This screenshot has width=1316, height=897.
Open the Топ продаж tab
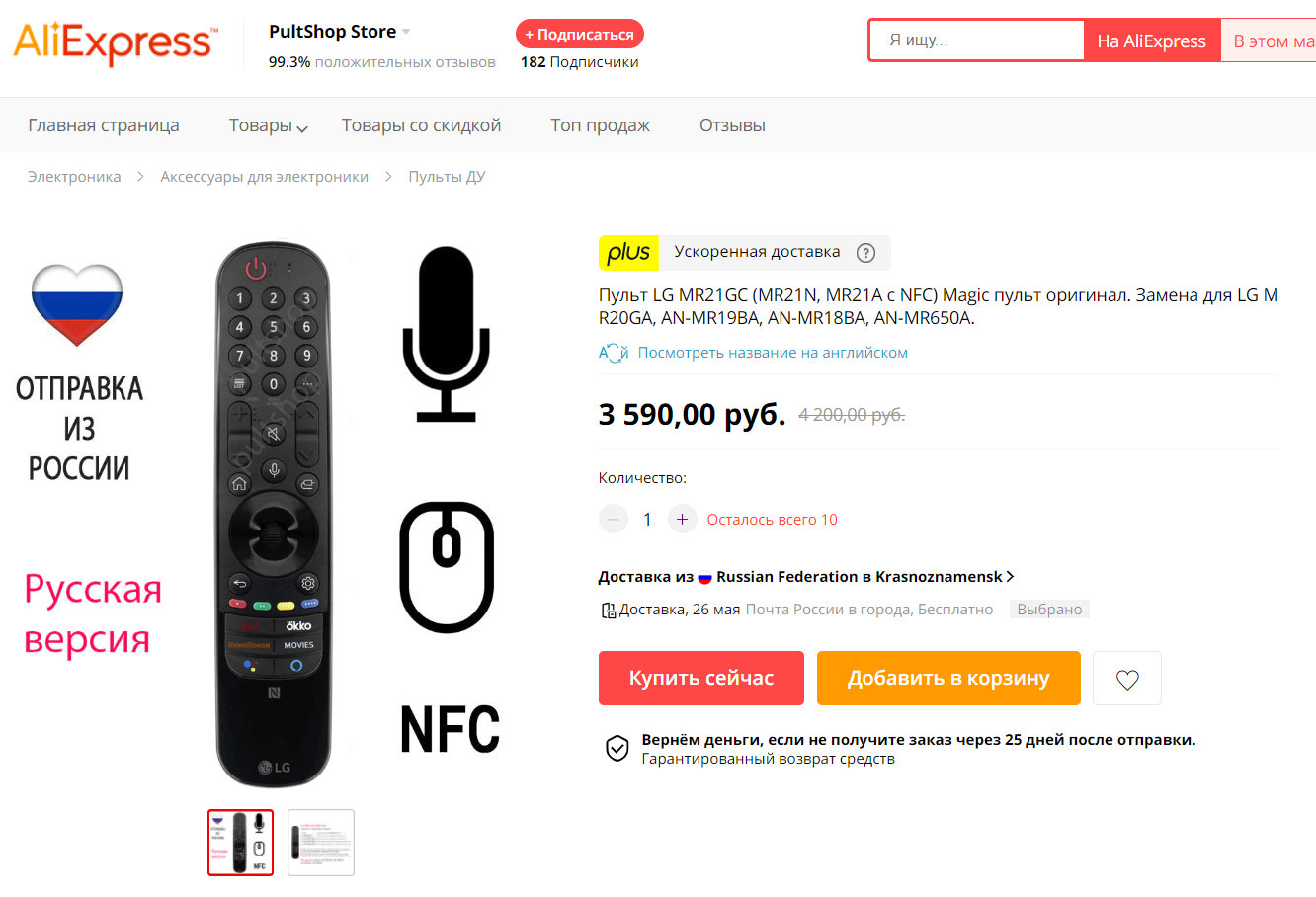(x=600, y=125)
